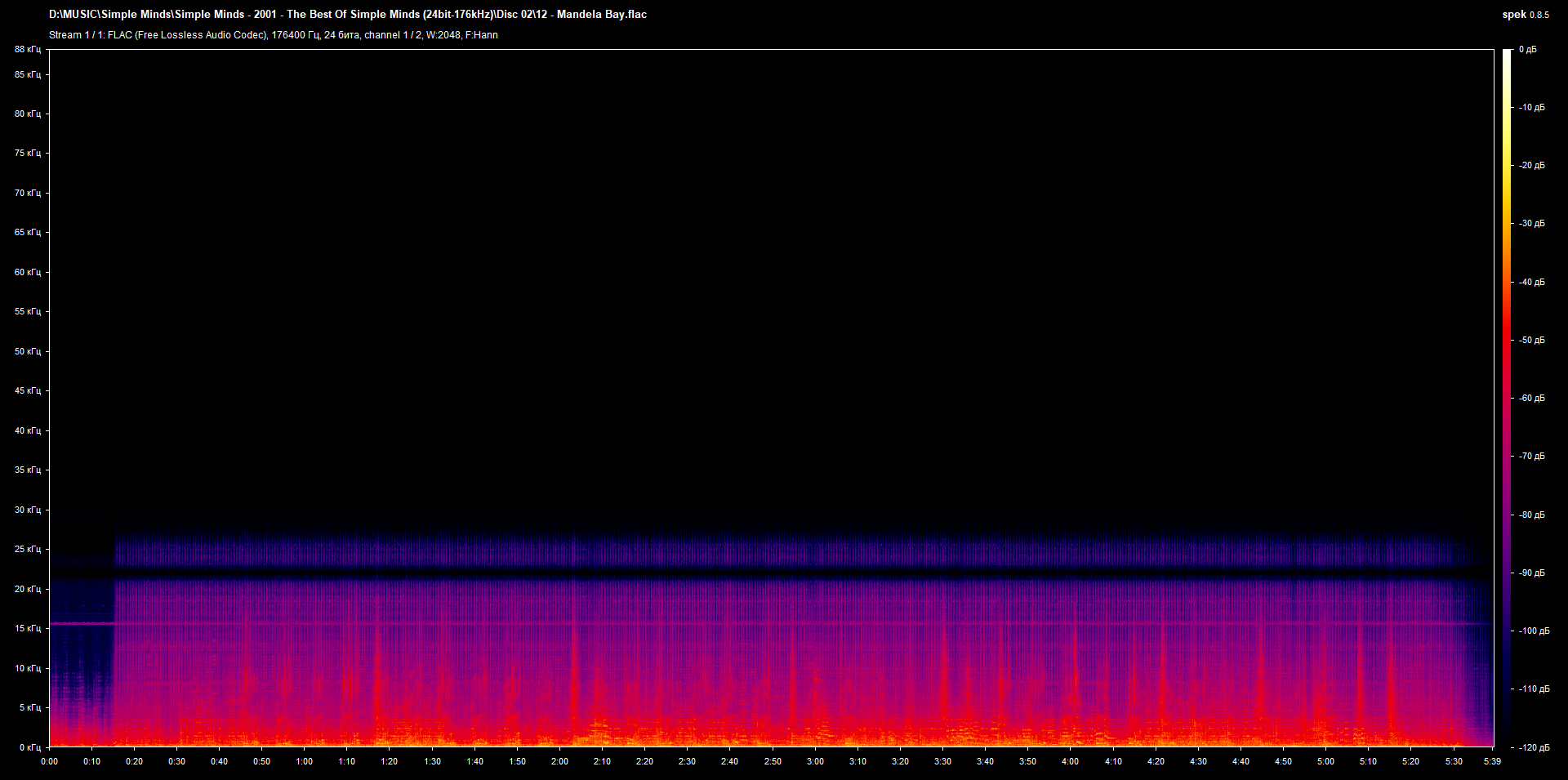Click the 70 кГц frequency label
Viewport: 1568px width, 780px height.
(x=27, y=193)
